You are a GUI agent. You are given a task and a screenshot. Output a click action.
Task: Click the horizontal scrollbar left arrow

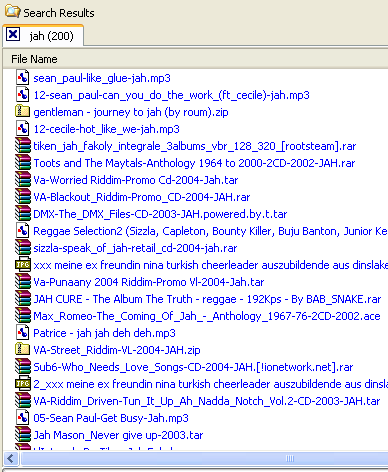point(11,459)
